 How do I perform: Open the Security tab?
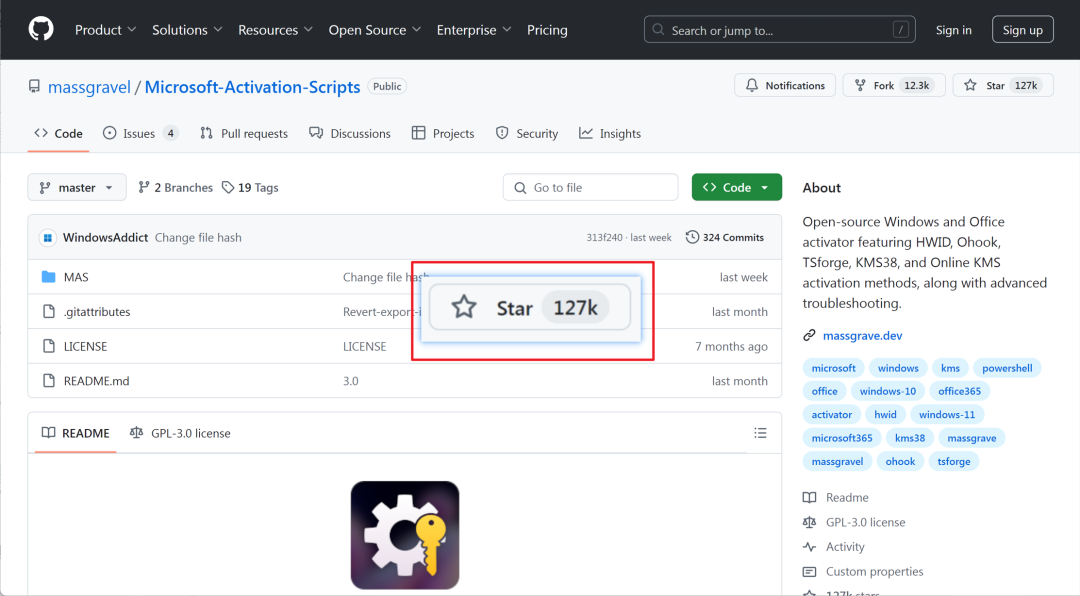pyautogui.click(x=527, y=134)
